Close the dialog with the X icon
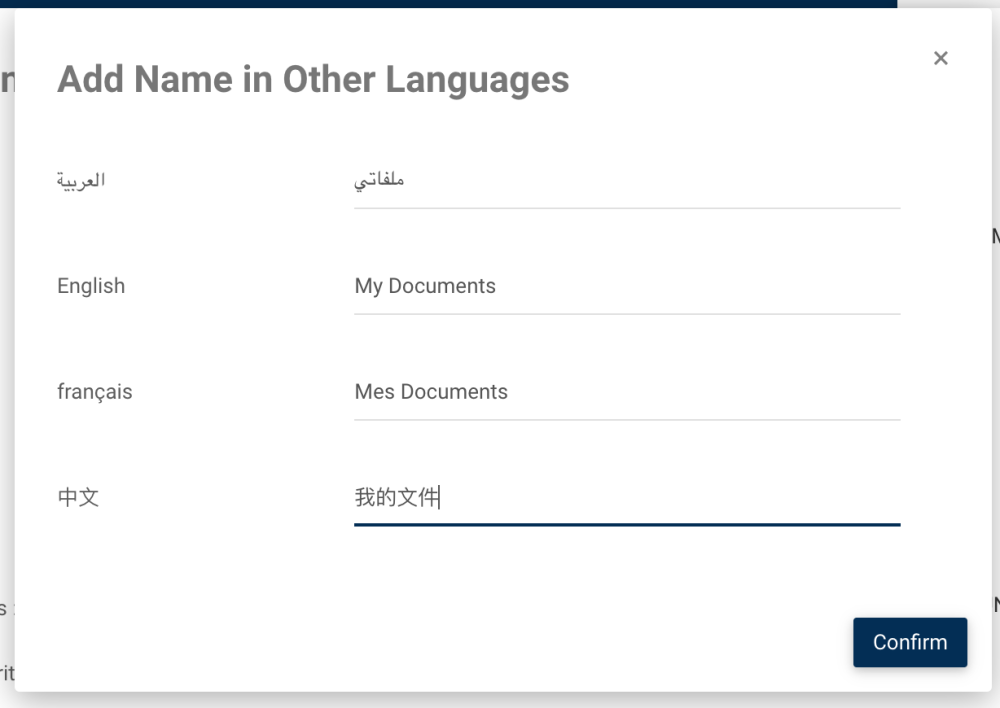1000x708 pixels. (x=940, y=58)
